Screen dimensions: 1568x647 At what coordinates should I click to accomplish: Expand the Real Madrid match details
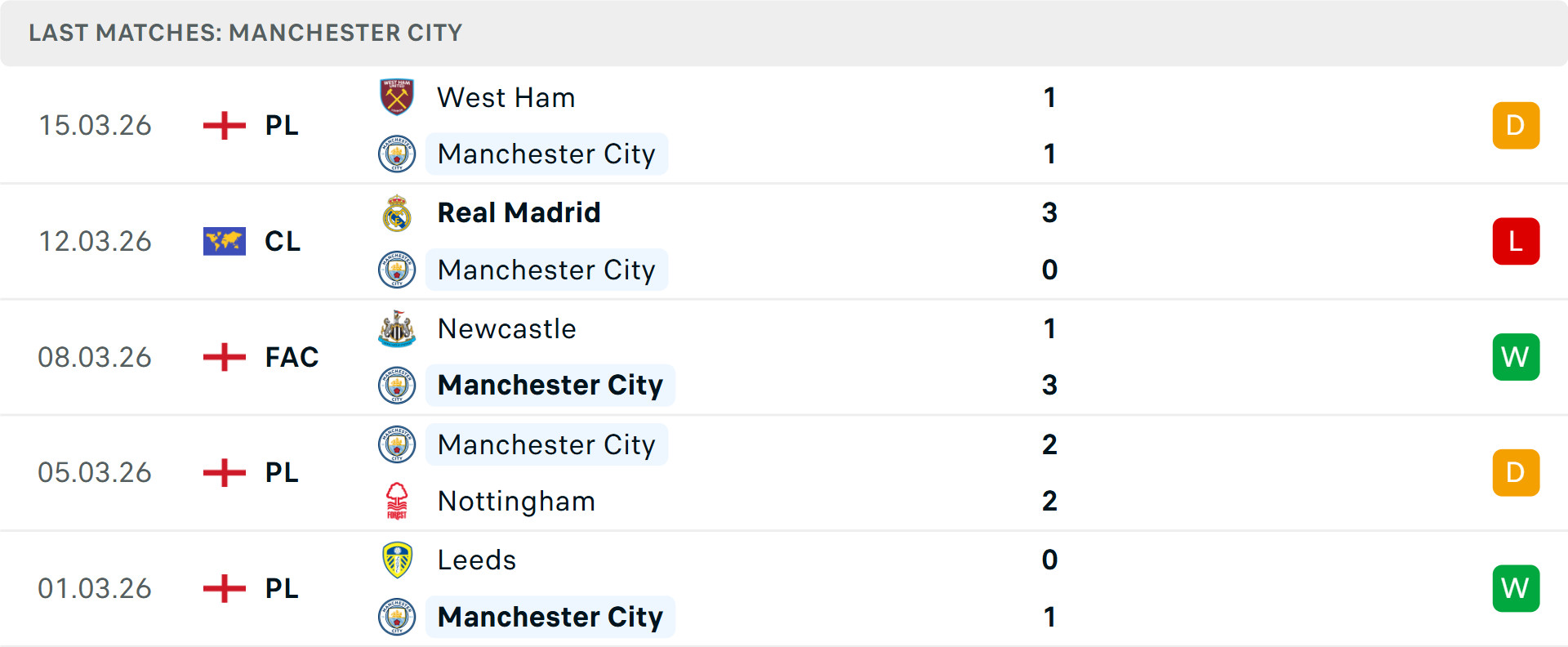coord(784,241)
